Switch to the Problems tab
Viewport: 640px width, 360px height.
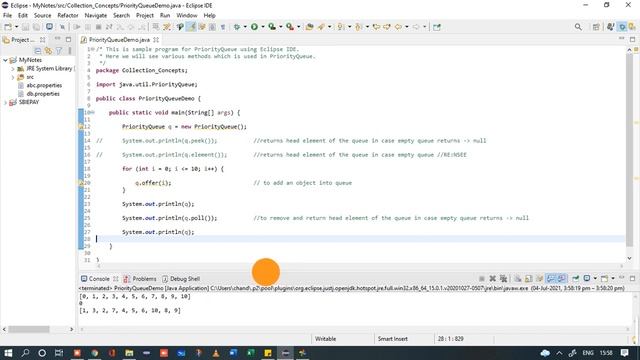coord(144,279)
